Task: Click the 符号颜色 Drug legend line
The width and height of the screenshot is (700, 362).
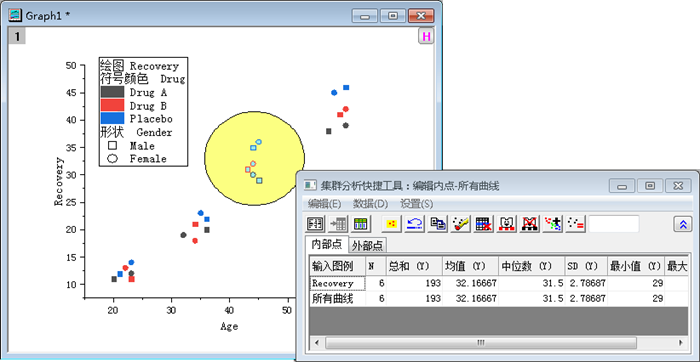Action: 142,79
